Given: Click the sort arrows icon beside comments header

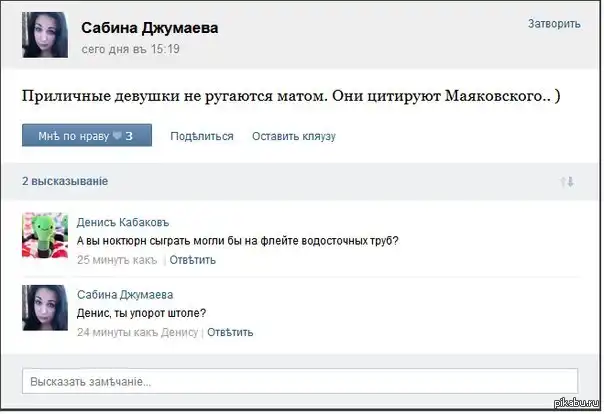Looking at the screenshot, I should coord(567,182).
